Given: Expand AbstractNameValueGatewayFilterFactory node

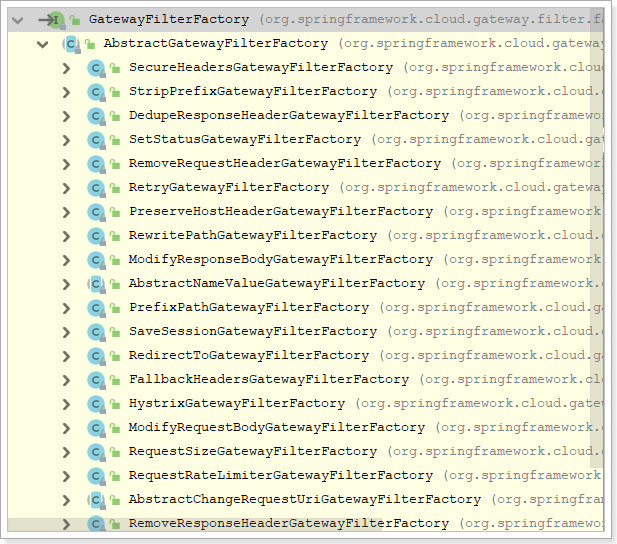Looking at the screenshot, I should click(x=66, y=285).
